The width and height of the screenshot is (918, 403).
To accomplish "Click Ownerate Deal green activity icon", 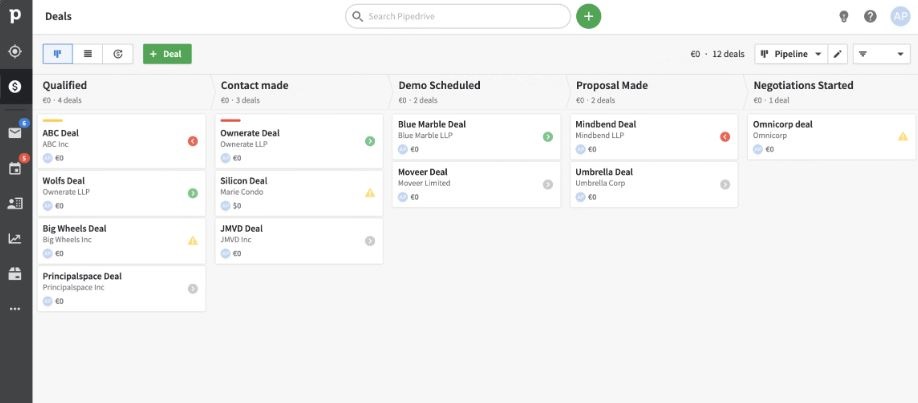I will (x=370, y=141).
